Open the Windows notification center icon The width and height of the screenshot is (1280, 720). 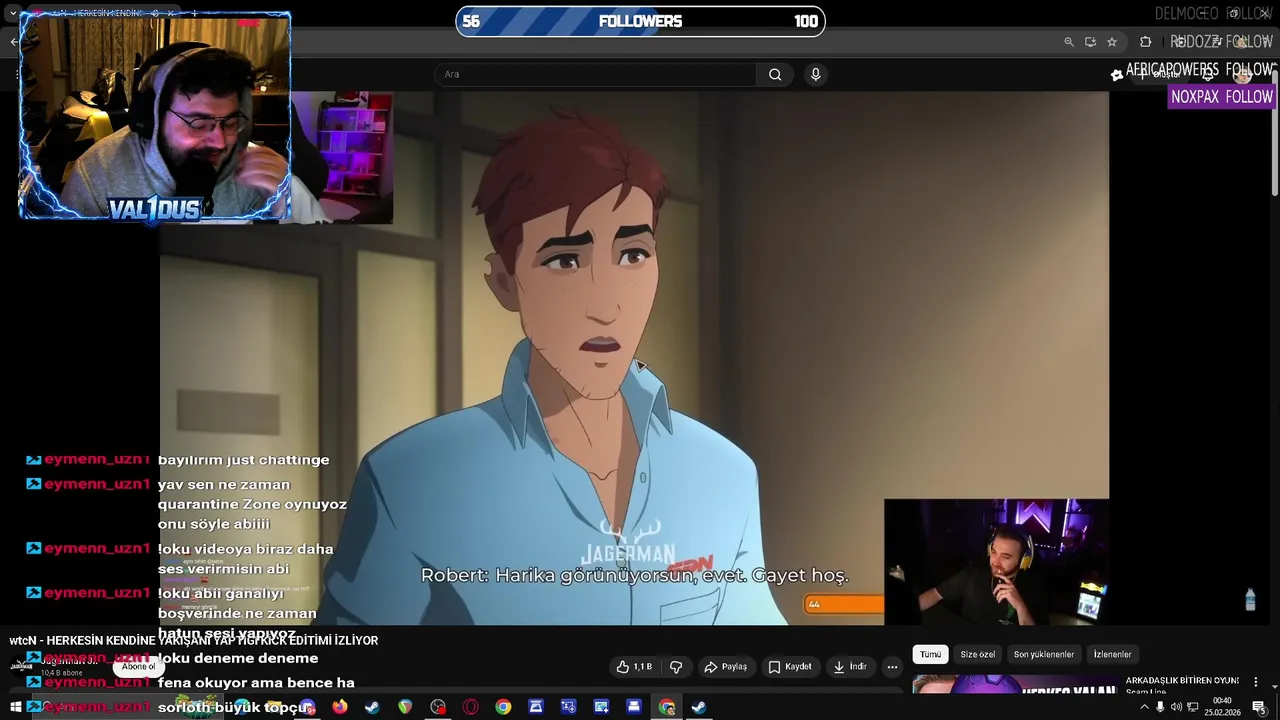(x=1259, y=707)
